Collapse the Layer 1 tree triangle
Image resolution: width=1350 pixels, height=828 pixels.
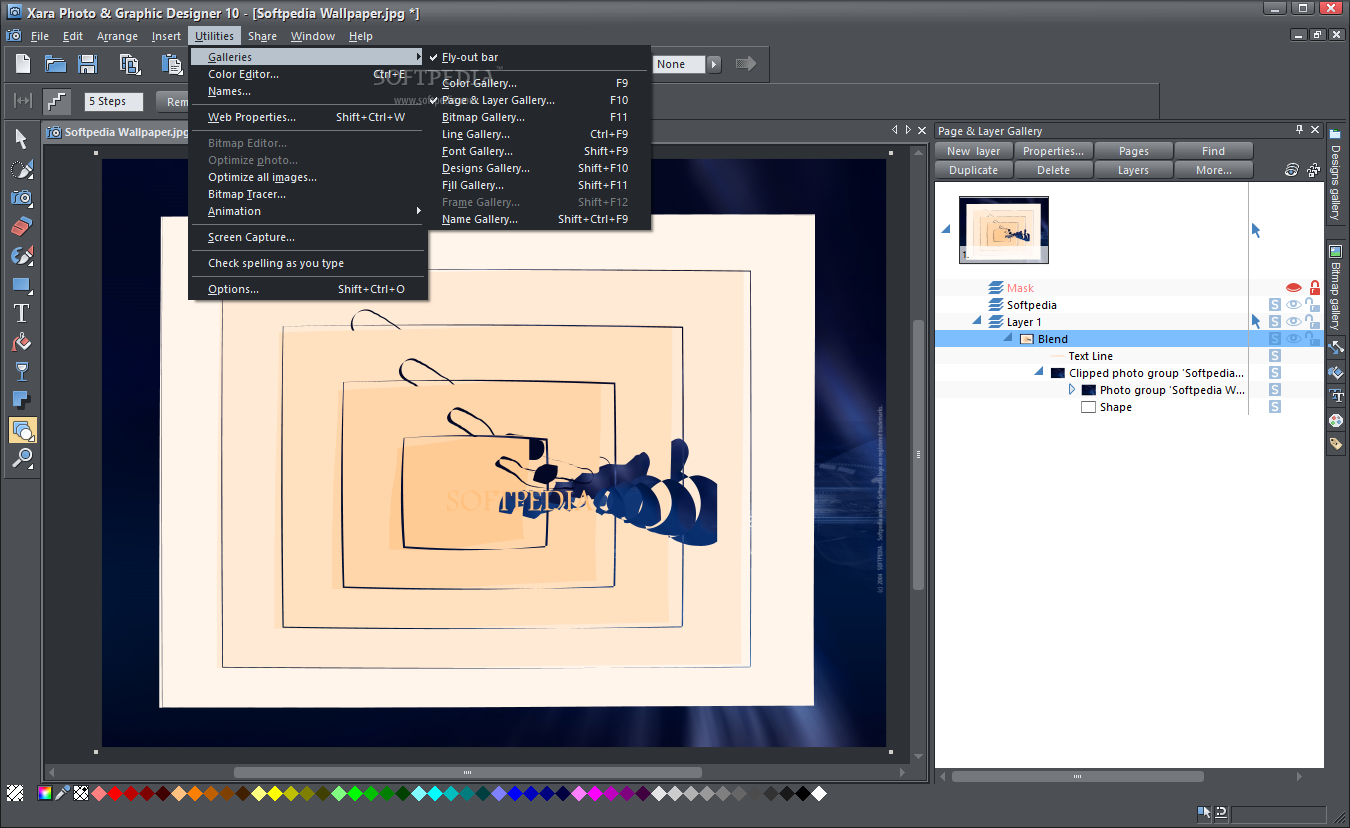pyautogui.click(x=977, y=321)
